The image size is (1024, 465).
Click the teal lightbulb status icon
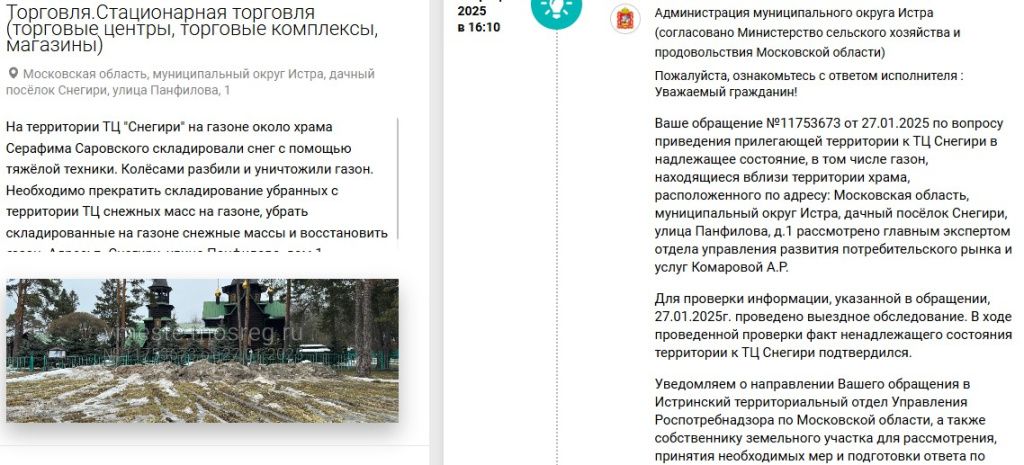tap(556, 8)
